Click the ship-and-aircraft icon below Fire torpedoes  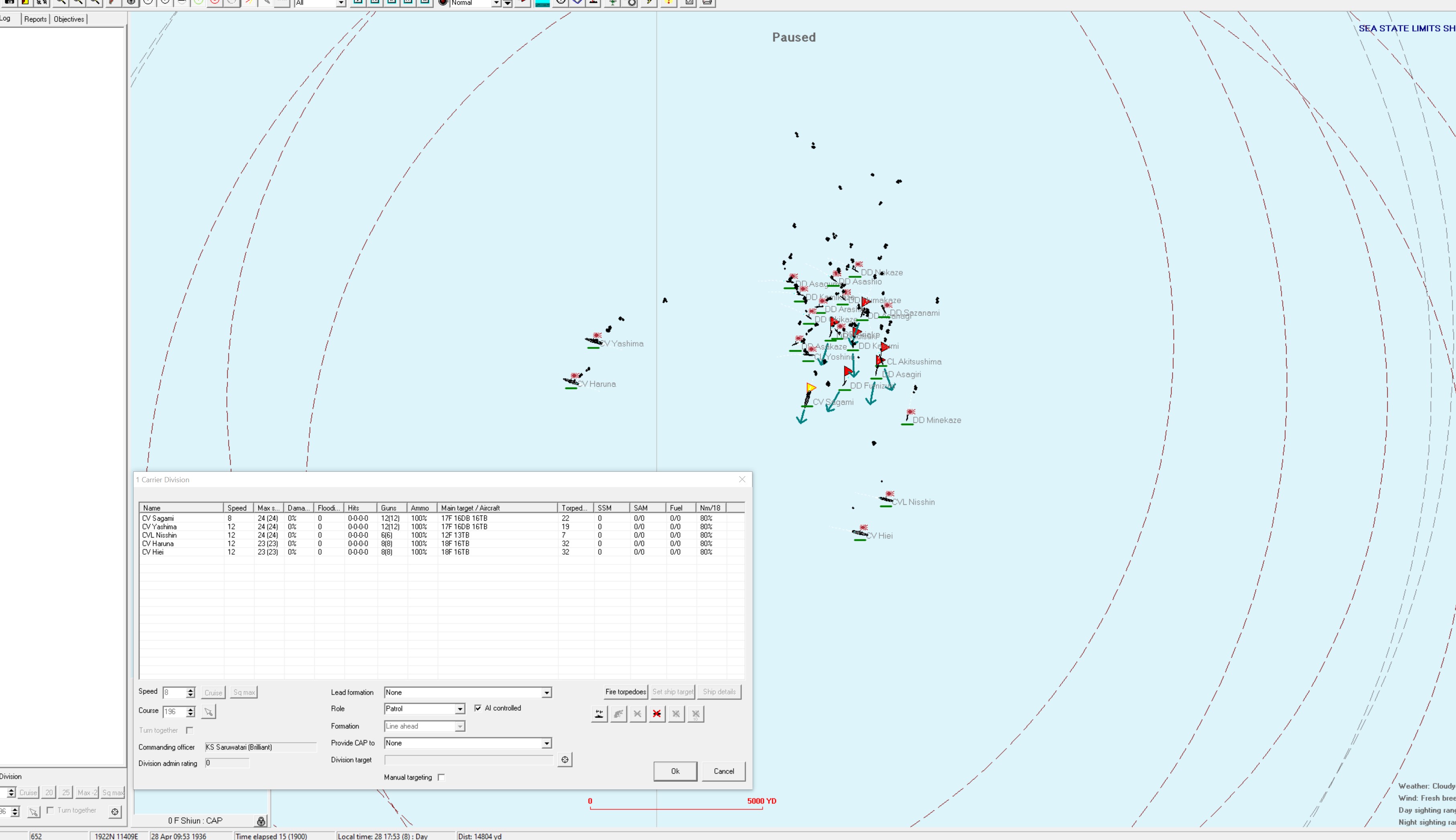[x=599, y=714]
